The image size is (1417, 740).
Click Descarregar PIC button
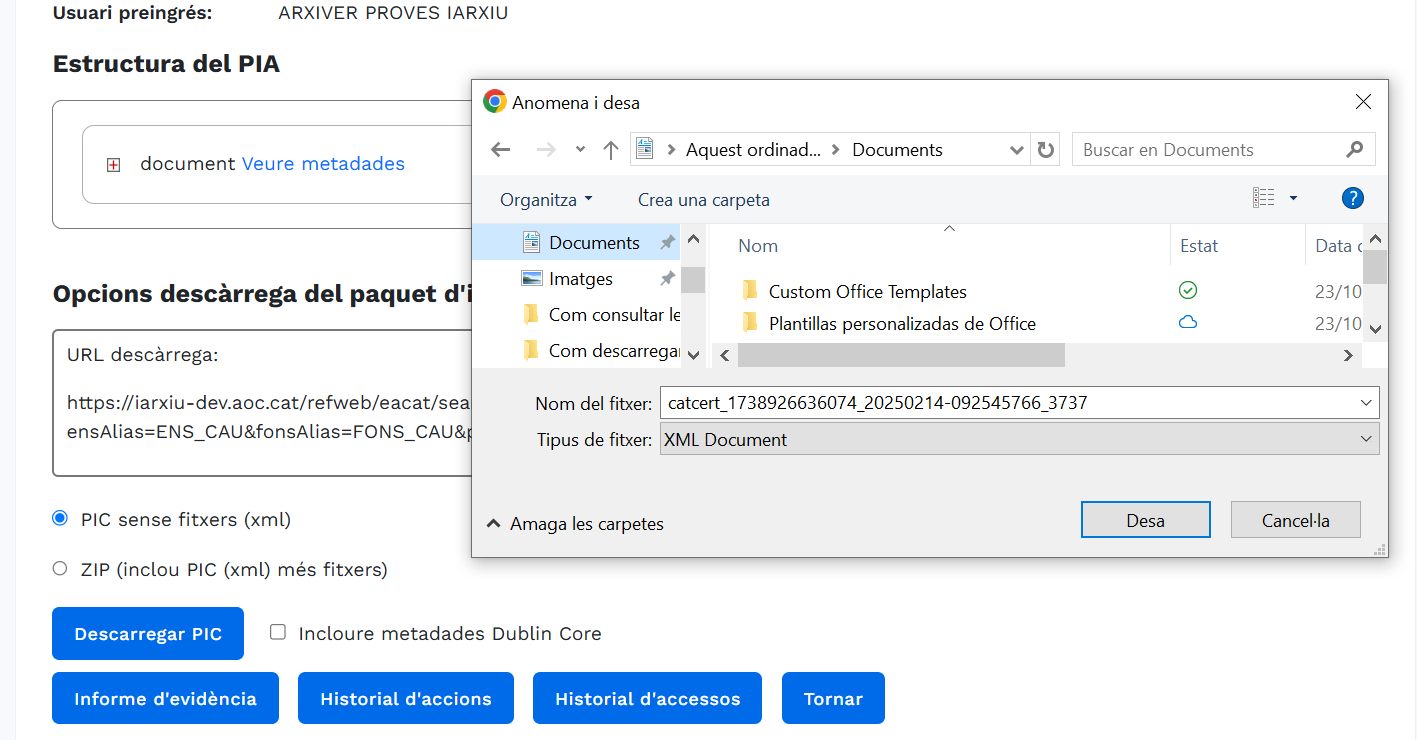(x=148, y=634)
